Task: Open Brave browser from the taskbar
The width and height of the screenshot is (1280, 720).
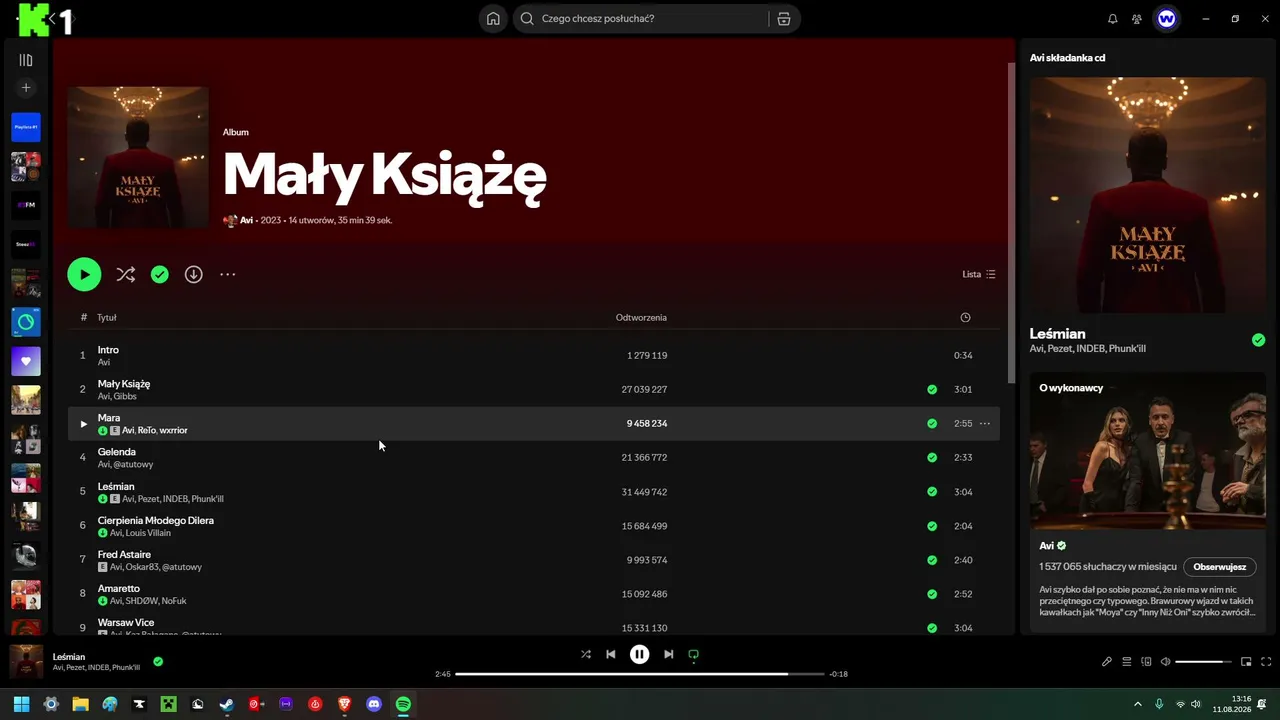Action: click(345, 704)
